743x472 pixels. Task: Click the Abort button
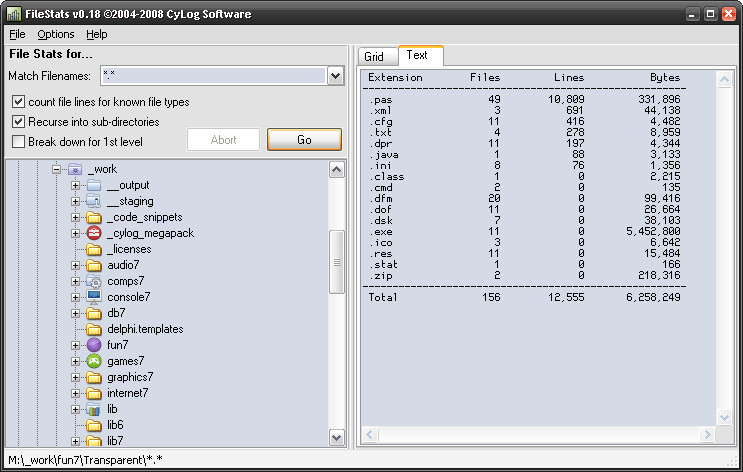223,139
